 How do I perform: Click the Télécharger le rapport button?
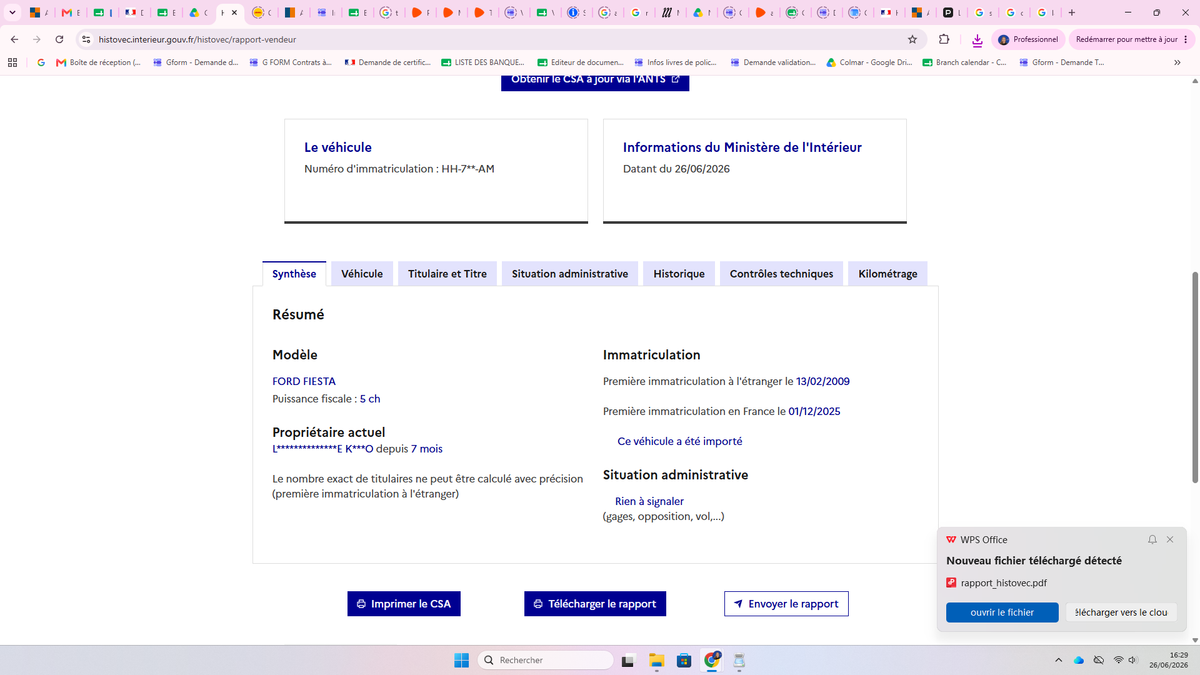pyautogui.click(x=595, y=604)
